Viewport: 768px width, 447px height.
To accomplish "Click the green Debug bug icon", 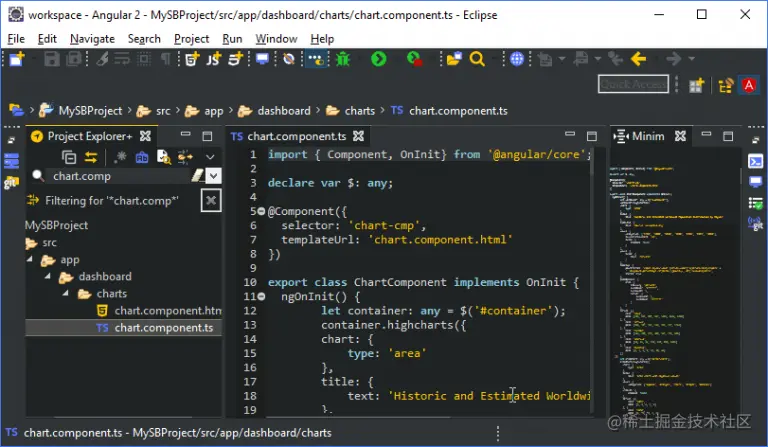I will [x=343, y=59].
